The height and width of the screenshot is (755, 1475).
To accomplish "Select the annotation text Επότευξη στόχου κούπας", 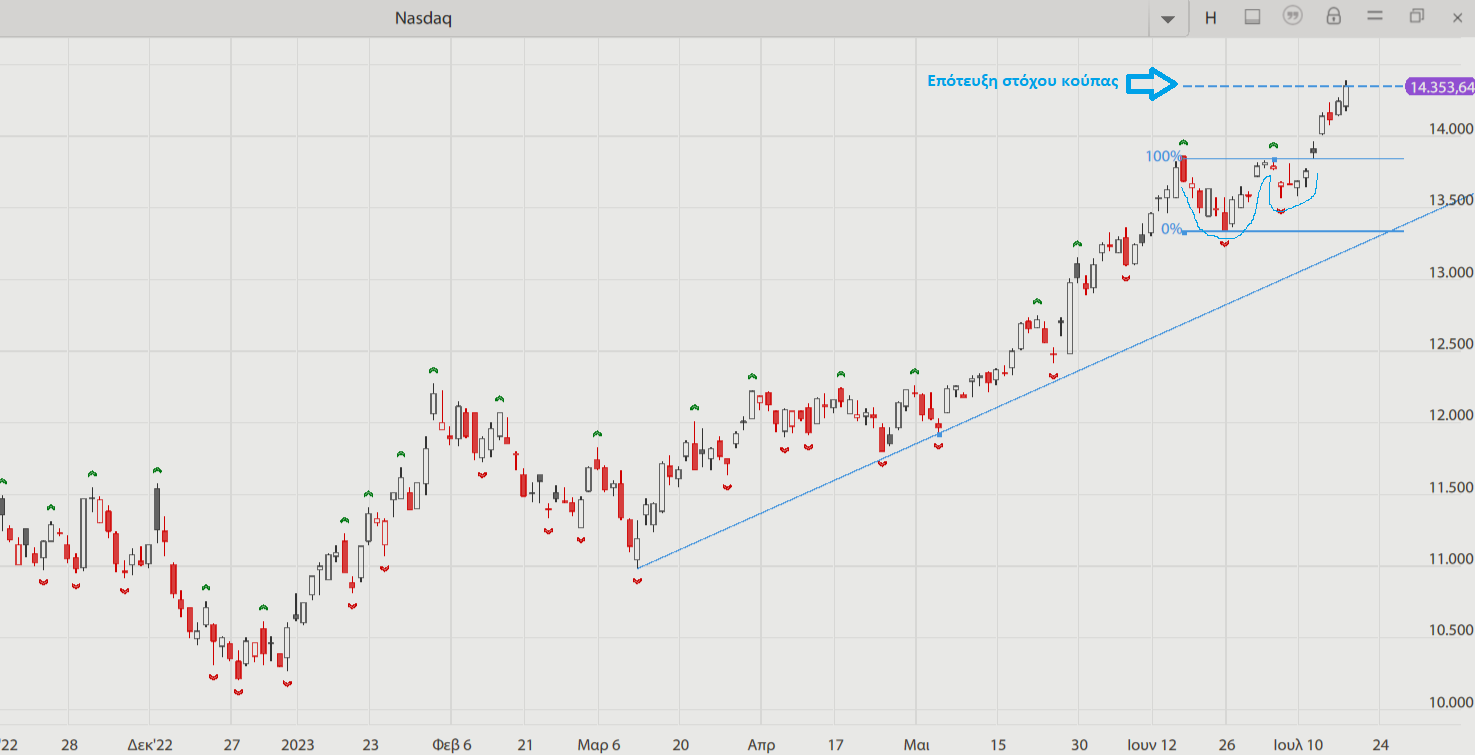I will pyautogui.click(x=1022, y=82).
